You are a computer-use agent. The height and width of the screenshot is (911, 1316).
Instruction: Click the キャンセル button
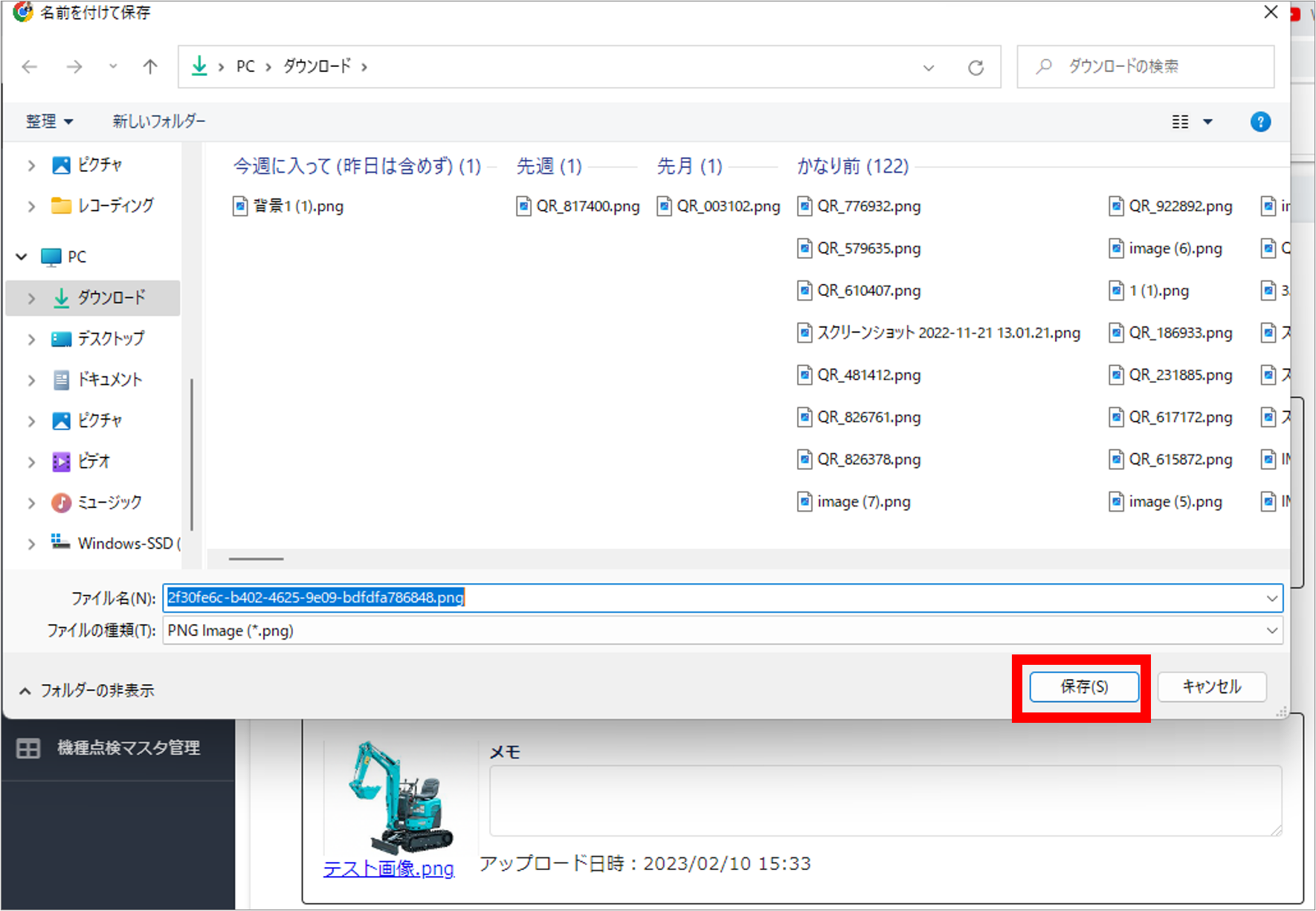coord(1211,686)
